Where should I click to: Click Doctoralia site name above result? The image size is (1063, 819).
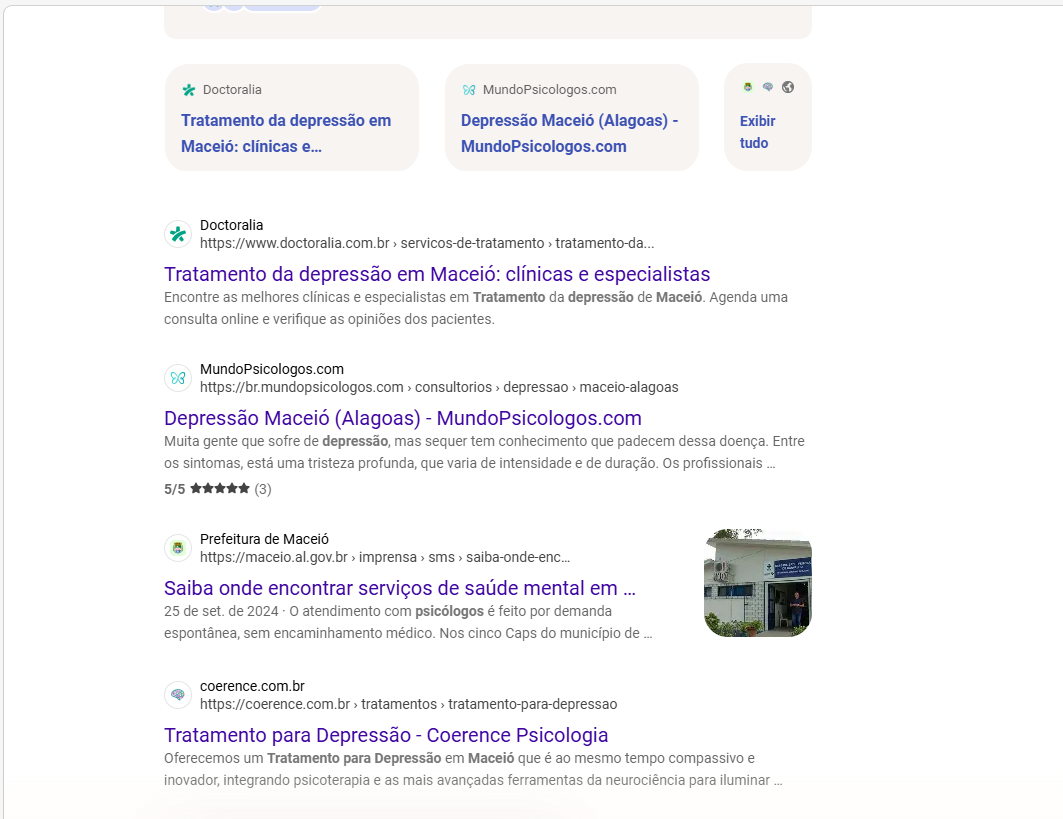click(x=231, y=225)
